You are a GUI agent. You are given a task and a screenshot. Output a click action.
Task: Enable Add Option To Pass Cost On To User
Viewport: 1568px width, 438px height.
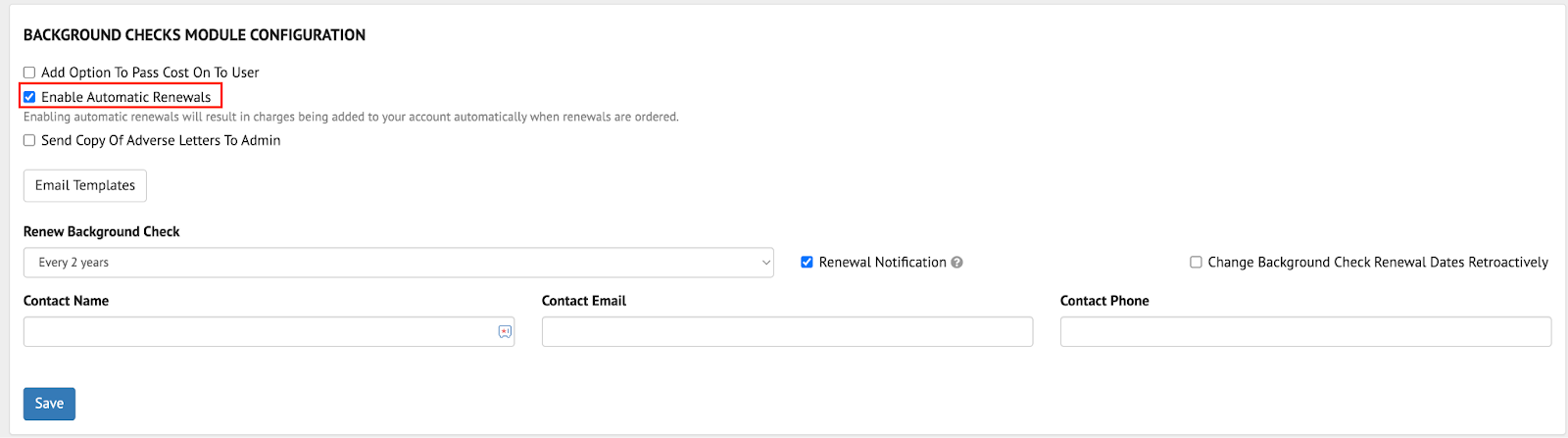click(x=29, y=73)
